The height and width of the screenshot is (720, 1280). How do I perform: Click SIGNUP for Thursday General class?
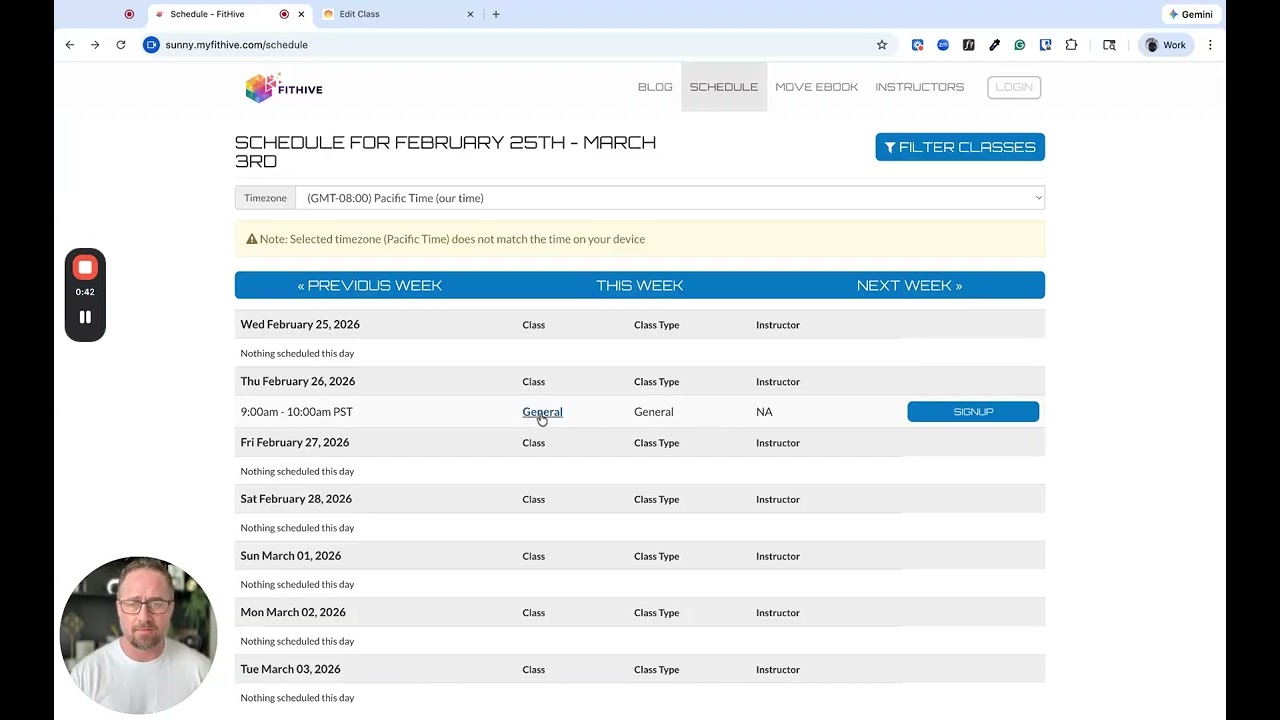coord(973,412)
